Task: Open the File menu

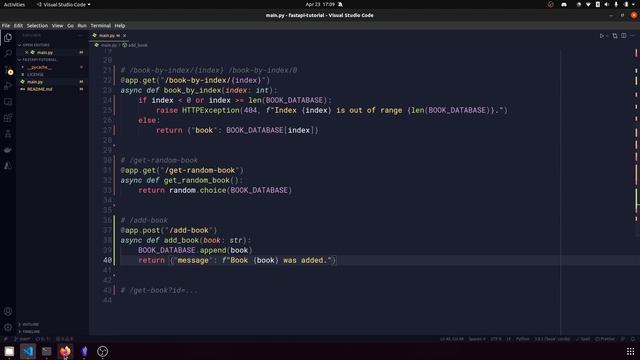Action: pyautogui.click(x=6, y=26)
